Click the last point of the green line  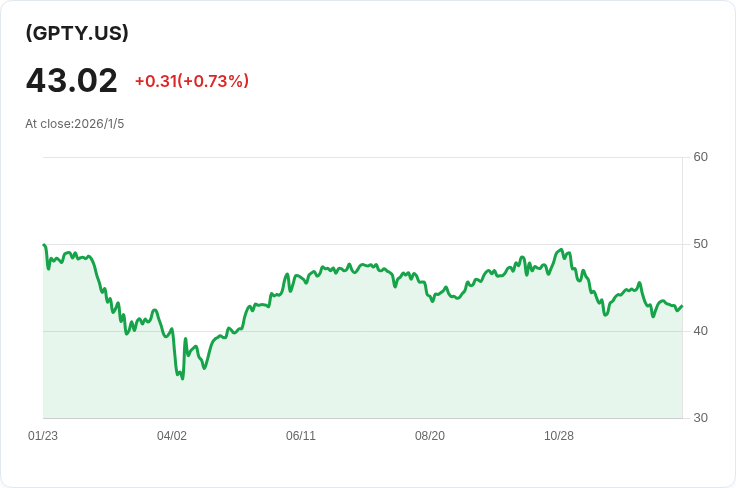[681, 306]
